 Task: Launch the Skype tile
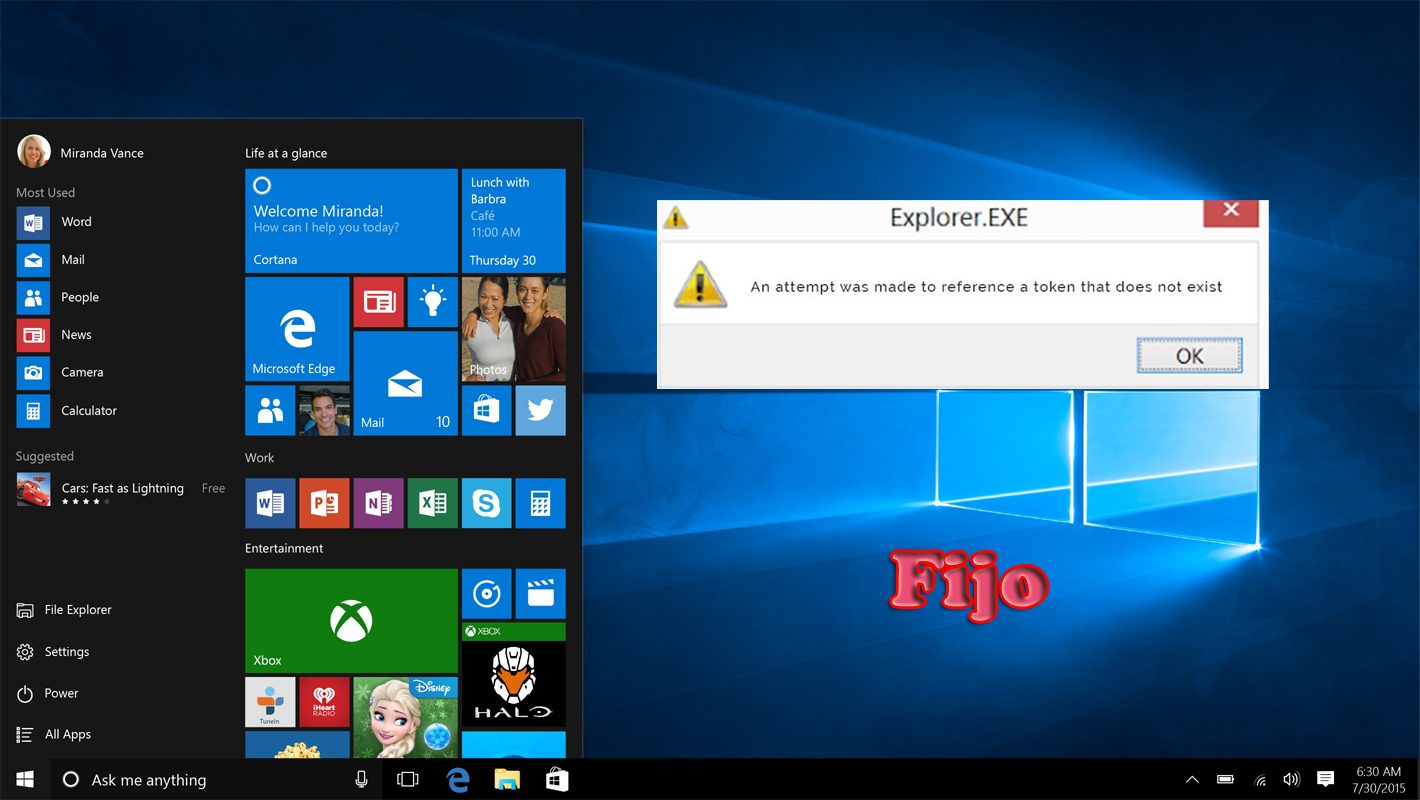[486, 503]
